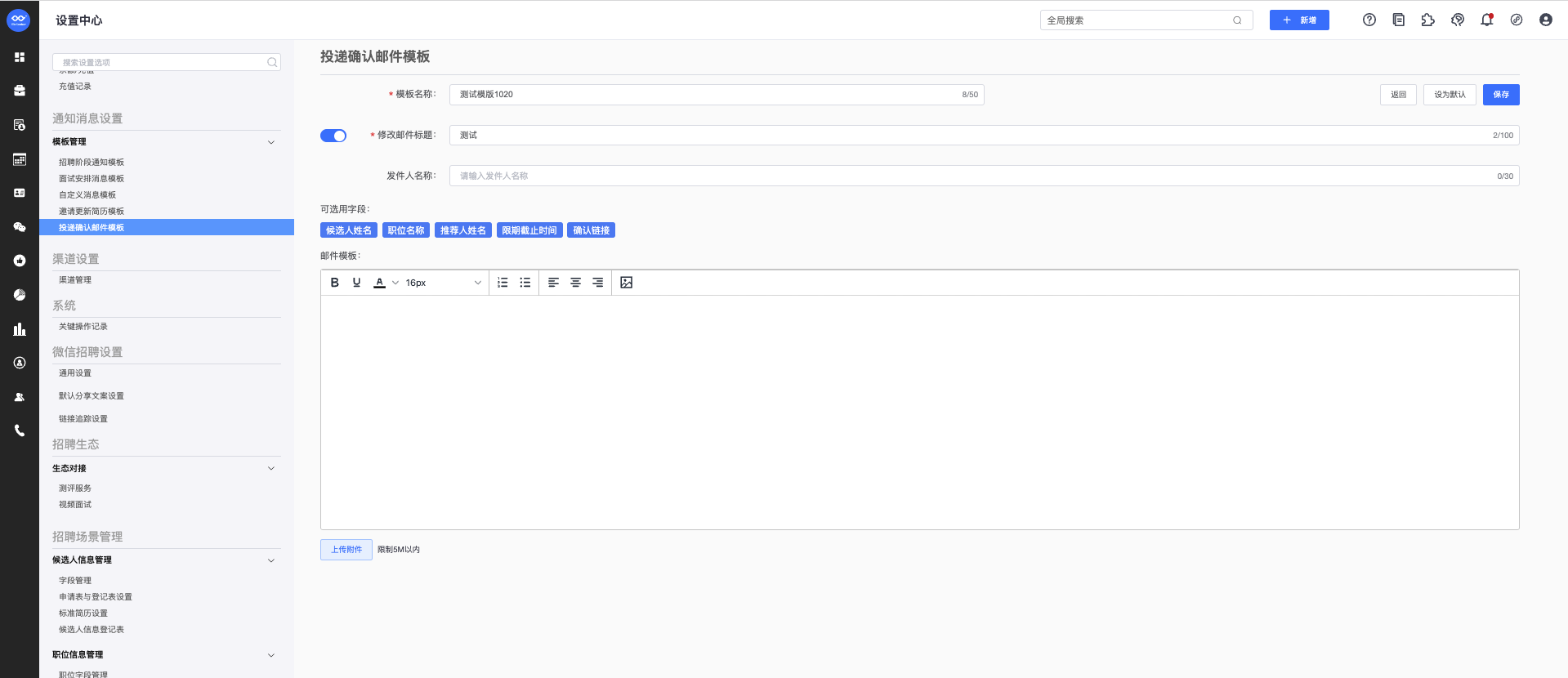The width and height of the screenshot is (1568, 678).
Task: Focus the 全局搜索 search box
Action: [1146, 20]
